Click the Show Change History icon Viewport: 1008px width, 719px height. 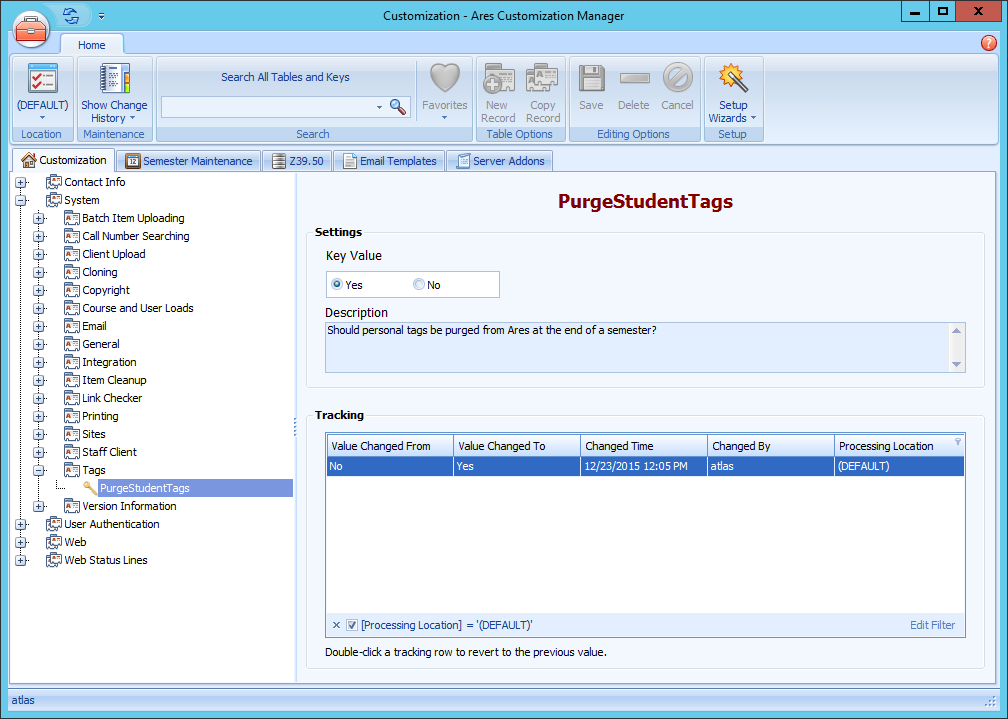pyautogui.click(x=113, y=80)
